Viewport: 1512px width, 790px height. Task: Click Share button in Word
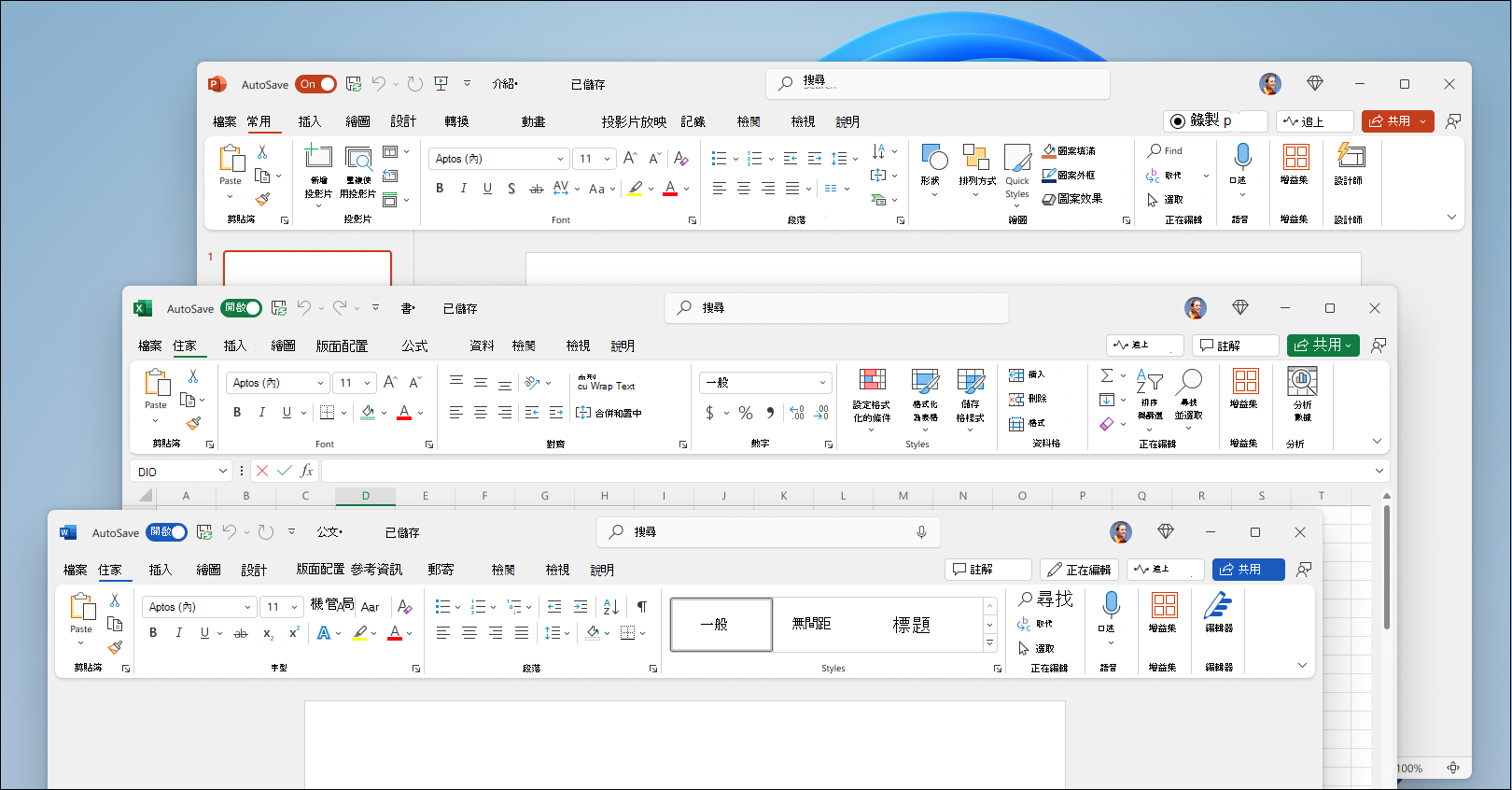tap(1248, 570)
